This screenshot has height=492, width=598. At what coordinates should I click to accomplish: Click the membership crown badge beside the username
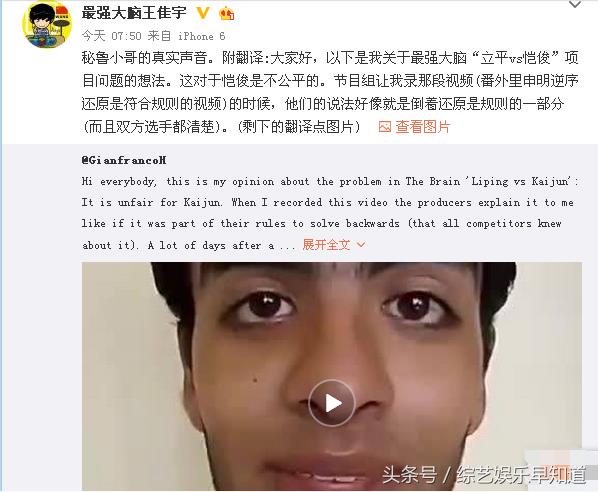(x=227, y=14)
